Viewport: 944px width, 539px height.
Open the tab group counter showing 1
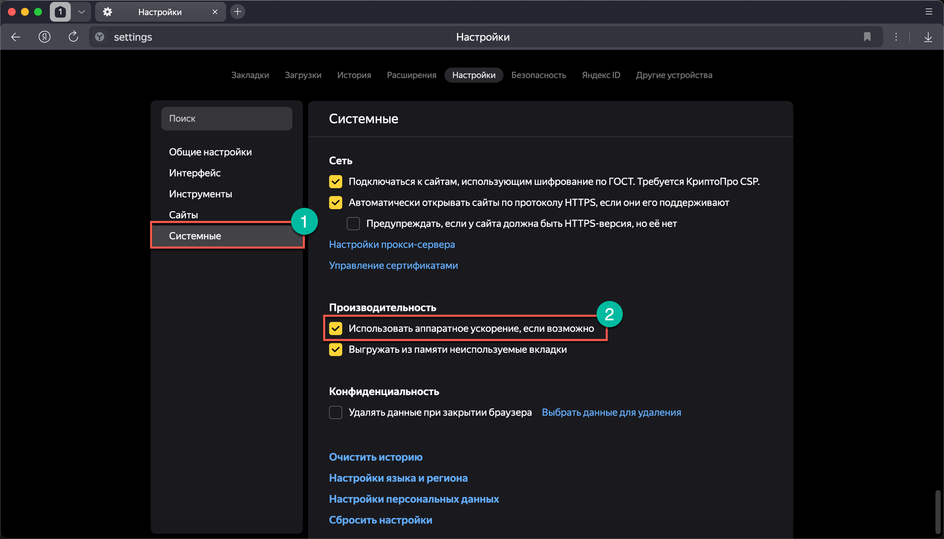[60, 11]
